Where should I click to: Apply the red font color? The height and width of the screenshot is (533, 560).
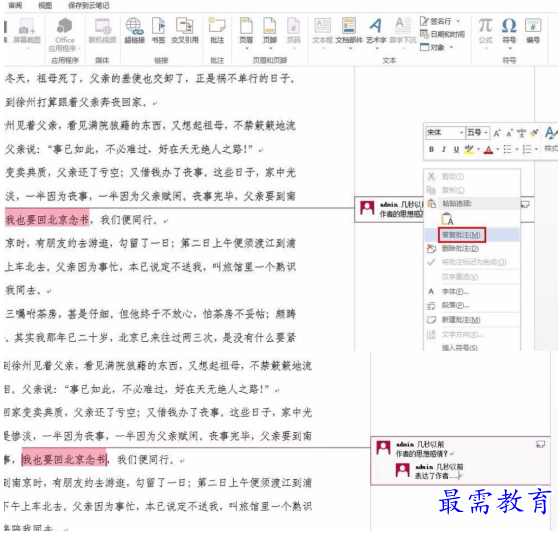488,149
